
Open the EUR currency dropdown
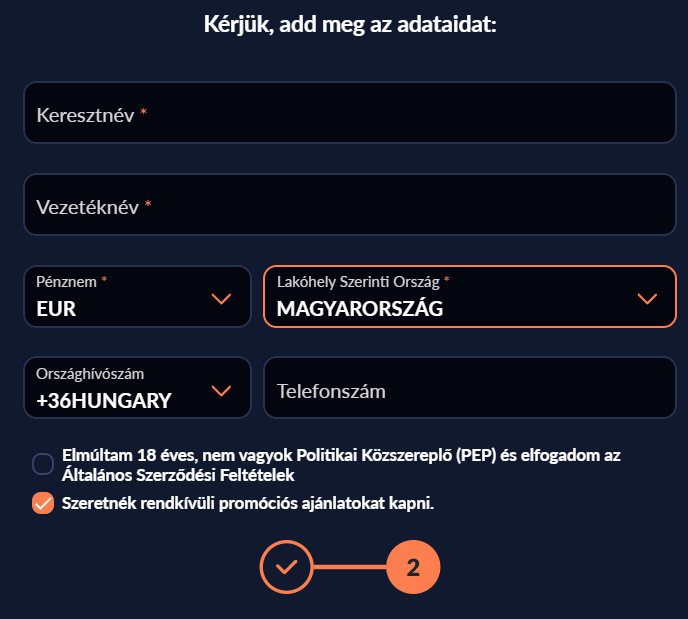click(x=137, y=297)
